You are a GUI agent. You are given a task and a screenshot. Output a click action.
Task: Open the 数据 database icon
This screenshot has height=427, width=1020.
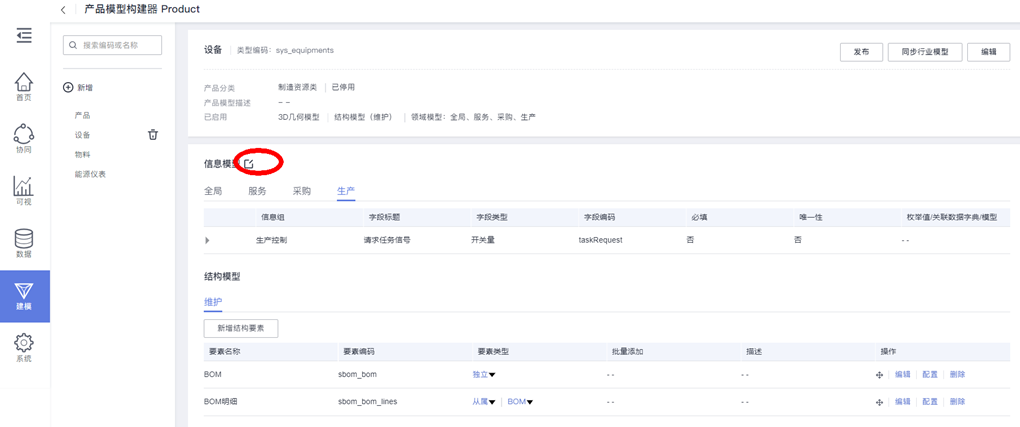[23, 239]
